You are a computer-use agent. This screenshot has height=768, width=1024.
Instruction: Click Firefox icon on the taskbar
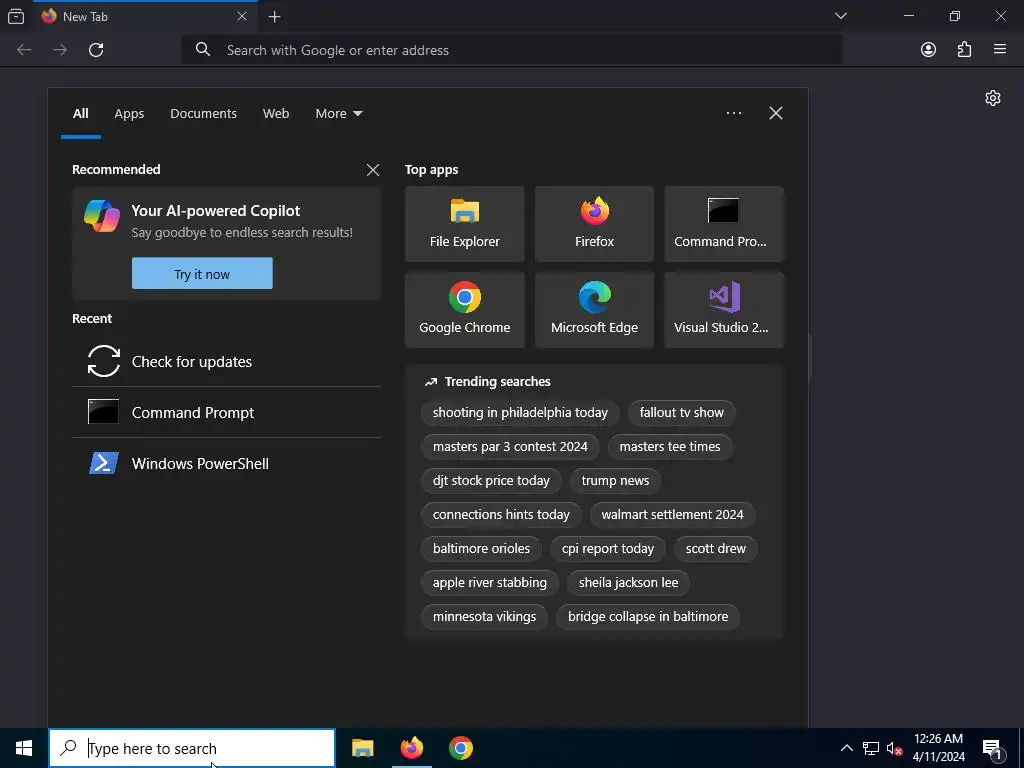click(411, 748)
